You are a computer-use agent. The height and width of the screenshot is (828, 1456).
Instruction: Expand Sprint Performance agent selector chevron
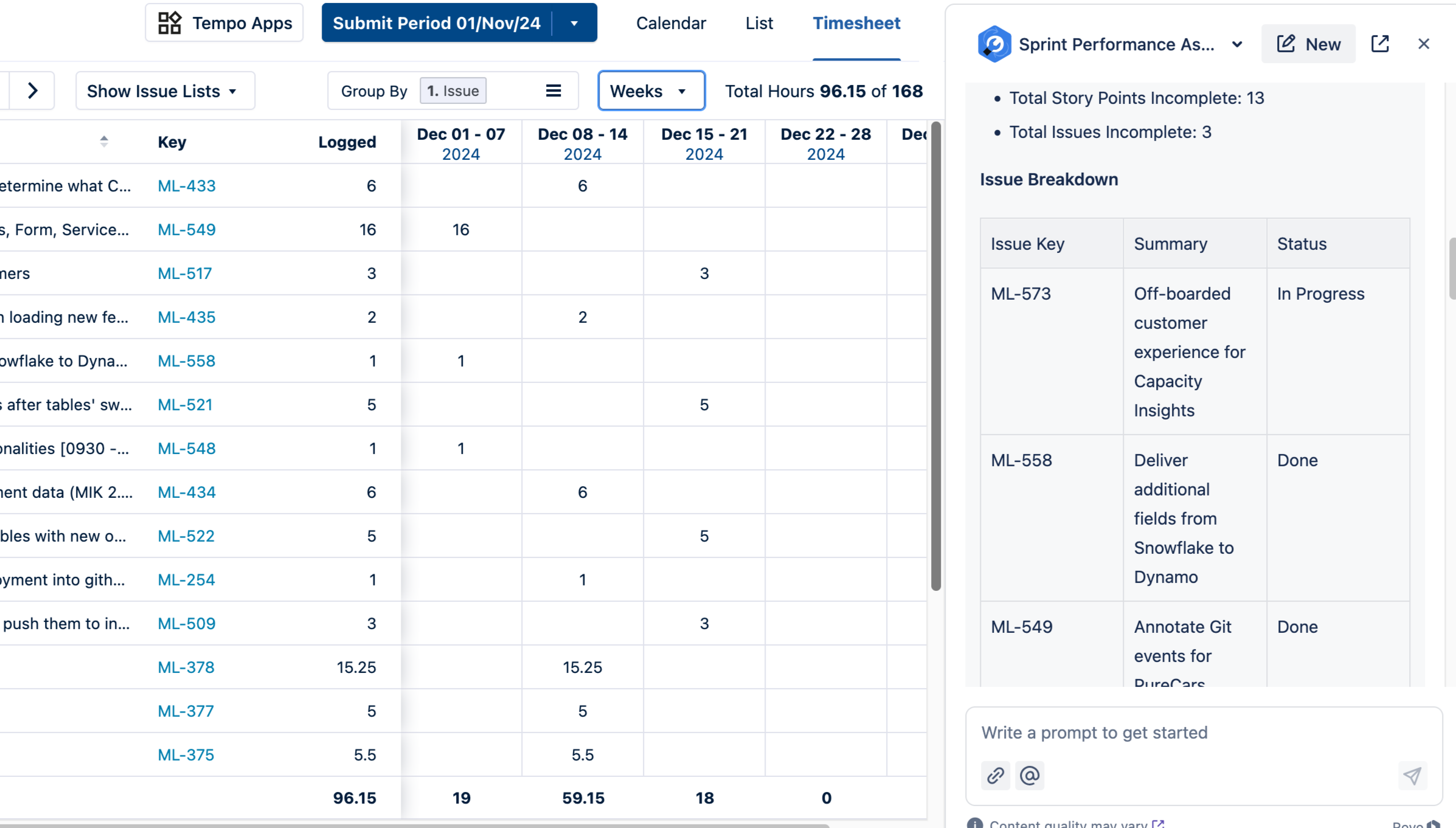pyautogui.click(x=1236, y=44)
